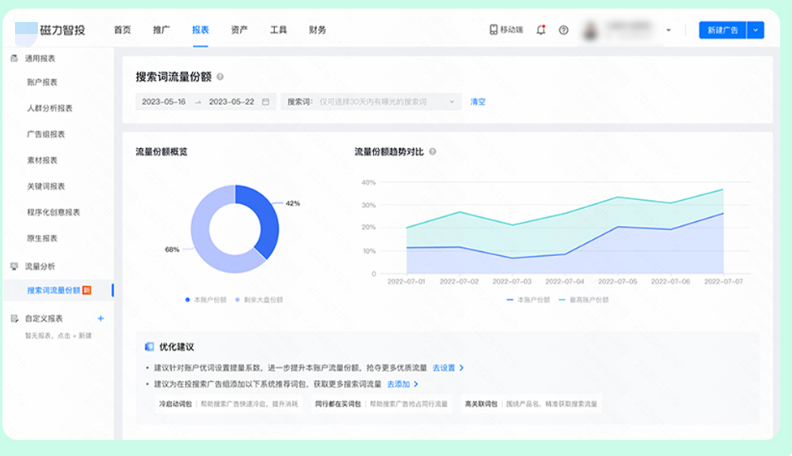Click the 自定义报表 section icon
The image size is (792, 456).
(x=14, y=318)
